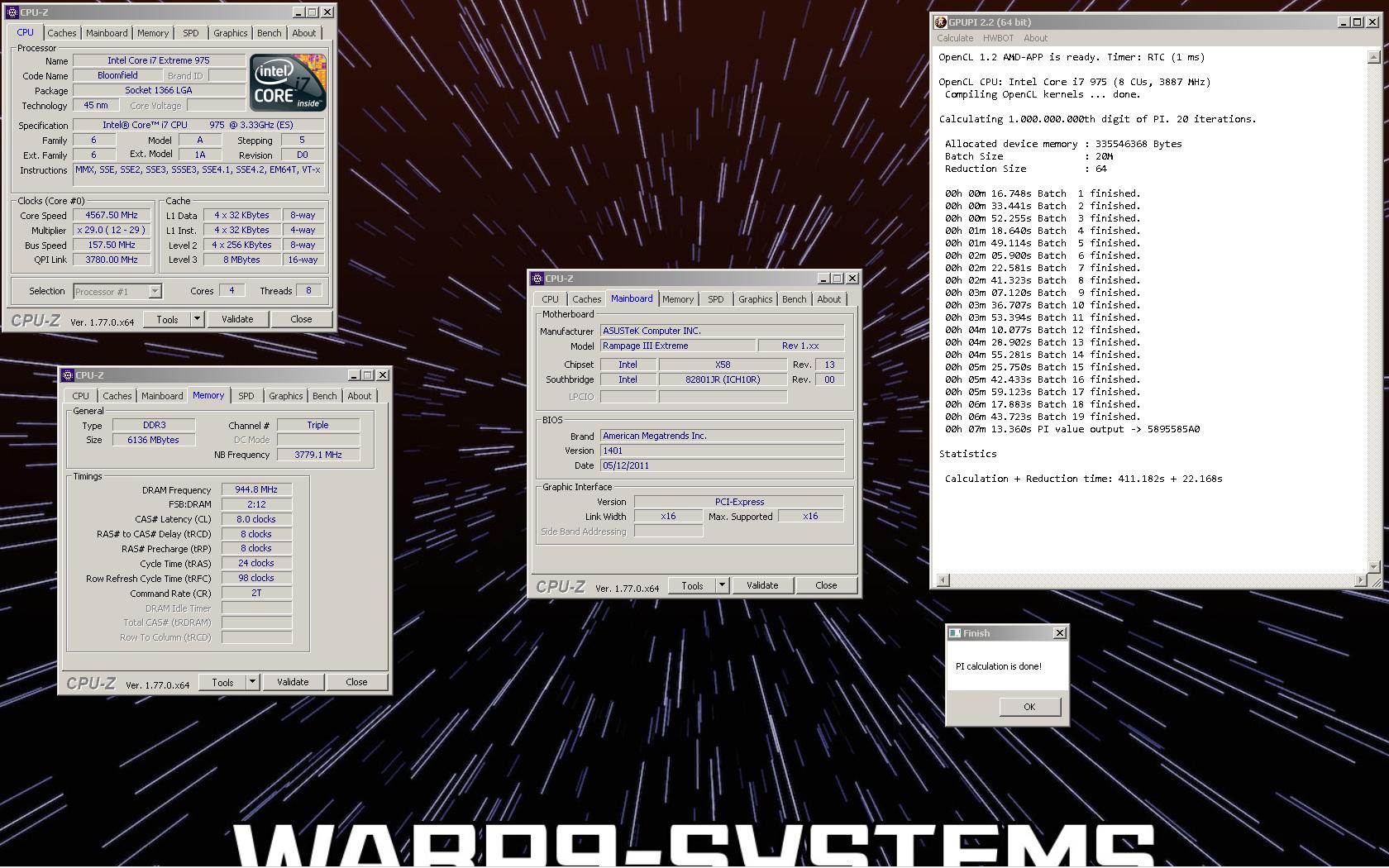1389x868 pixels.
Task: Click the processor name Intel Core i7 Extreme 975
Action: 159,60
